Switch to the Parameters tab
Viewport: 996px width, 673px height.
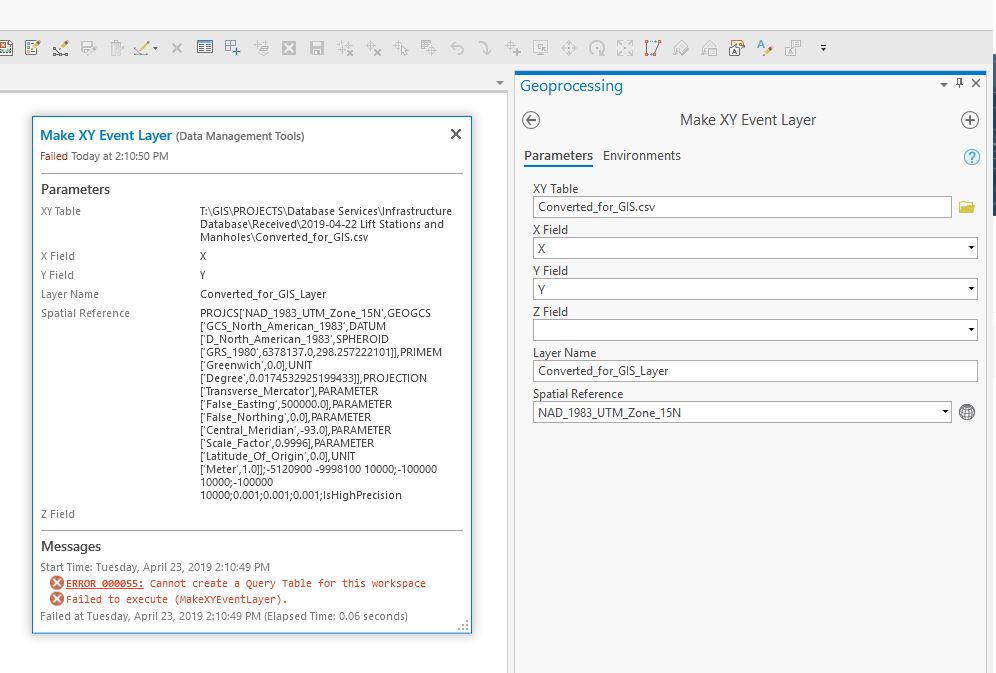click(558, 156)
